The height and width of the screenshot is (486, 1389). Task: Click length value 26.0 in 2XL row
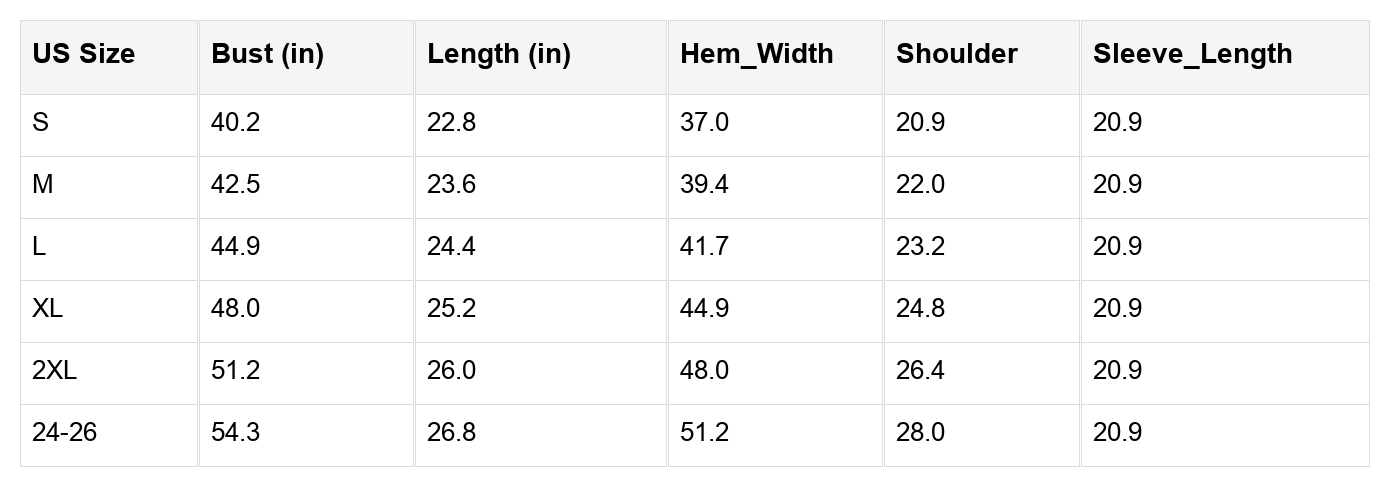tap(451, 371)
